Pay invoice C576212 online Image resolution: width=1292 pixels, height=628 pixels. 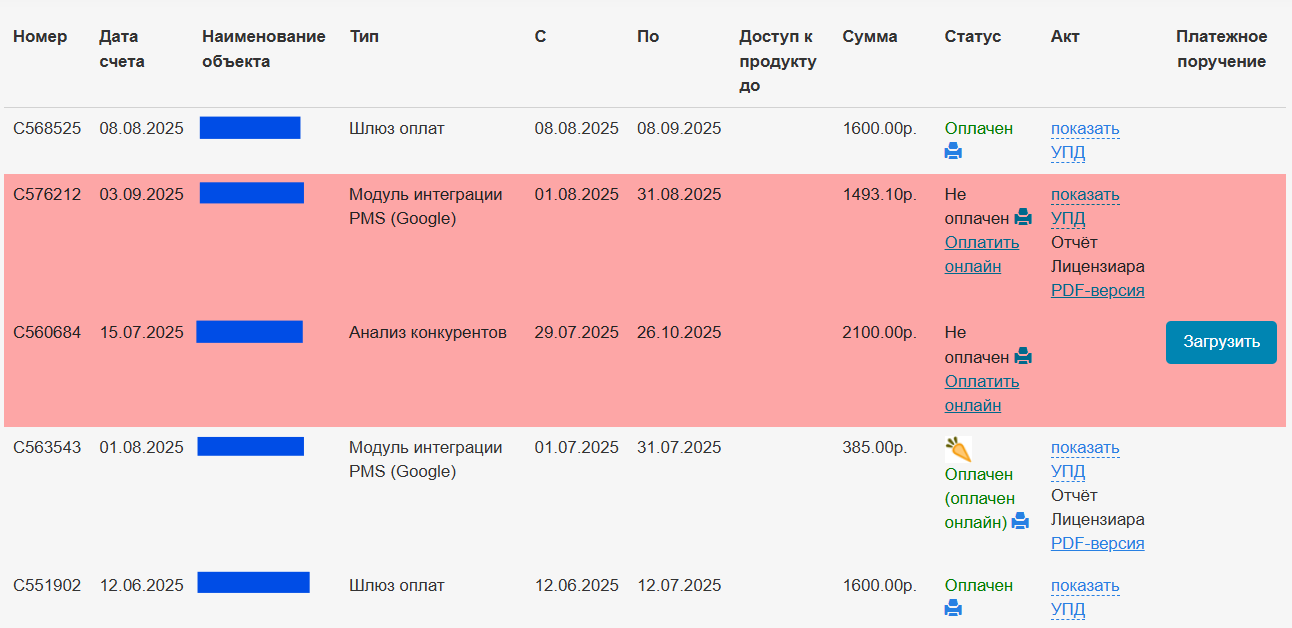point(981,254)
